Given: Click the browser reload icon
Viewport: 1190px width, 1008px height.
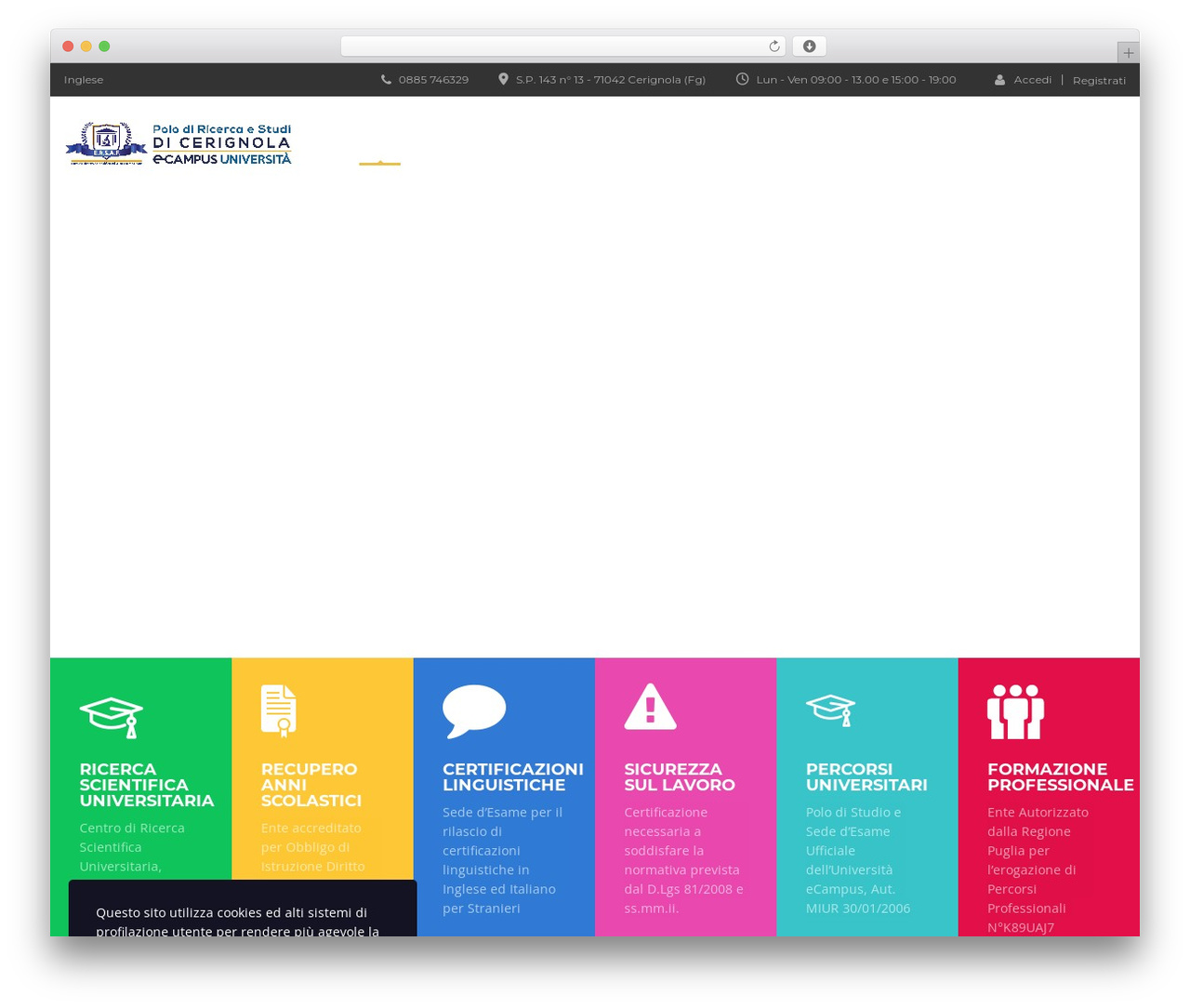Looking at the screenshot, I should [x=773, y=46].
